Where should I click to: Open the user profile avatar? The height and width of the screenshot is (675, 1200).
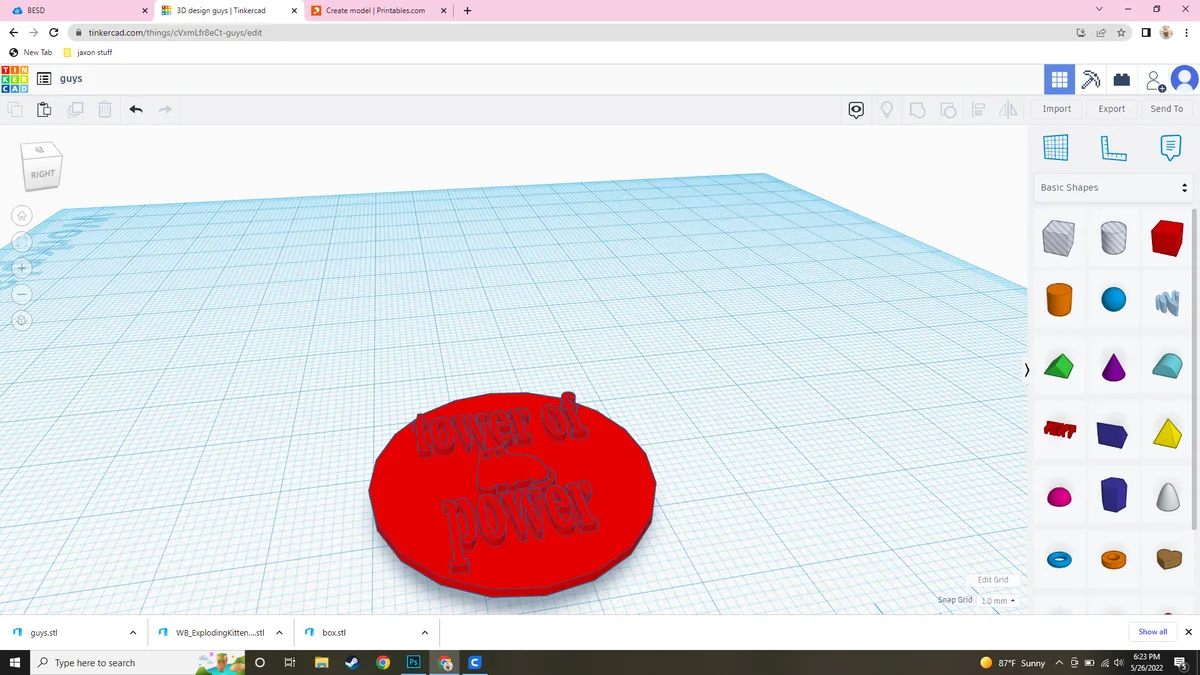click(x=1185, y=79)
